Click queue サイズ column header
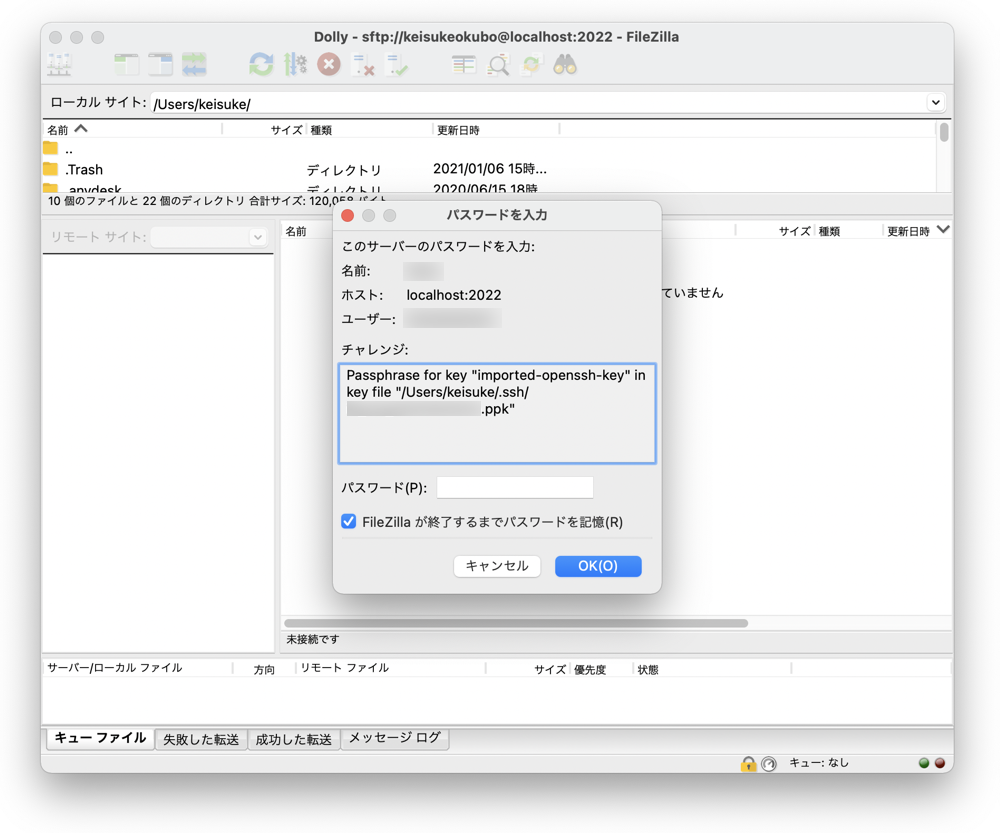Image resolution: width=1000 pixels, height=833 pixels. pos(528,669)
